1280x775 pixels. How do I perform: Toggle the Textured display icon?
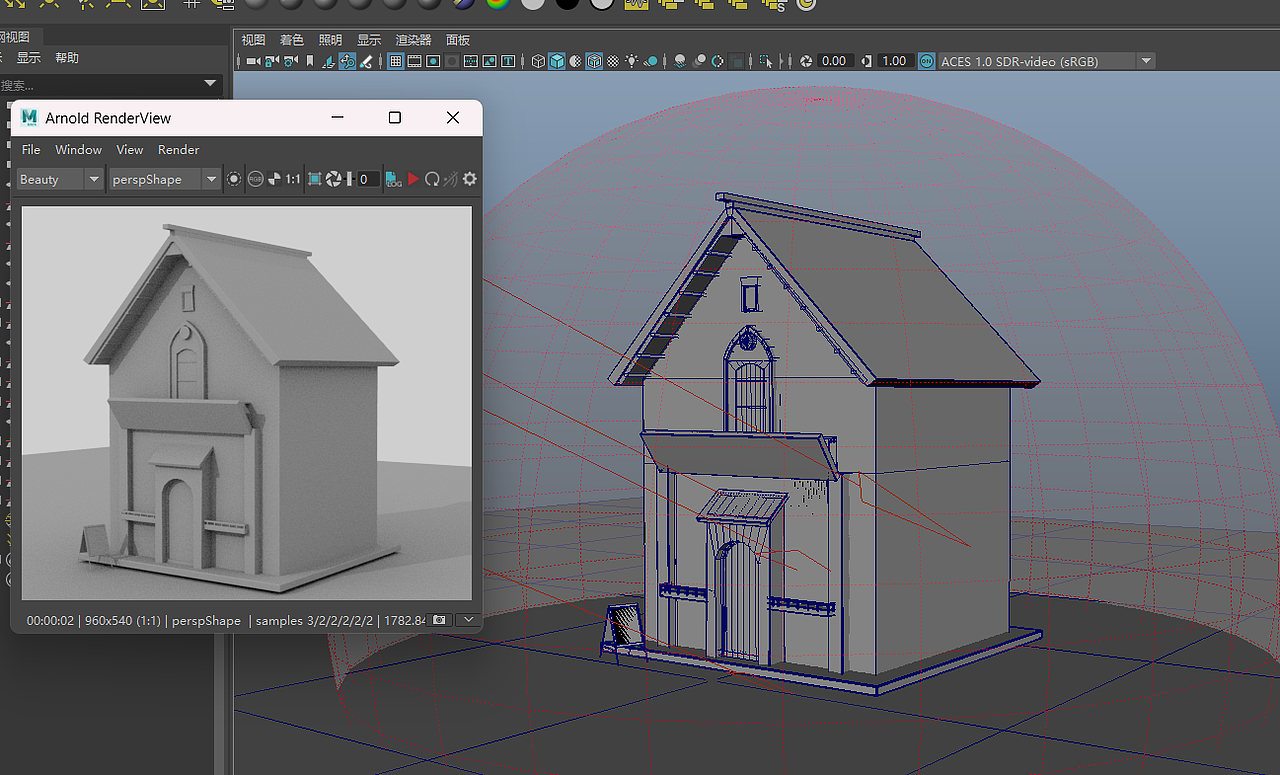[x=613, y=61]
